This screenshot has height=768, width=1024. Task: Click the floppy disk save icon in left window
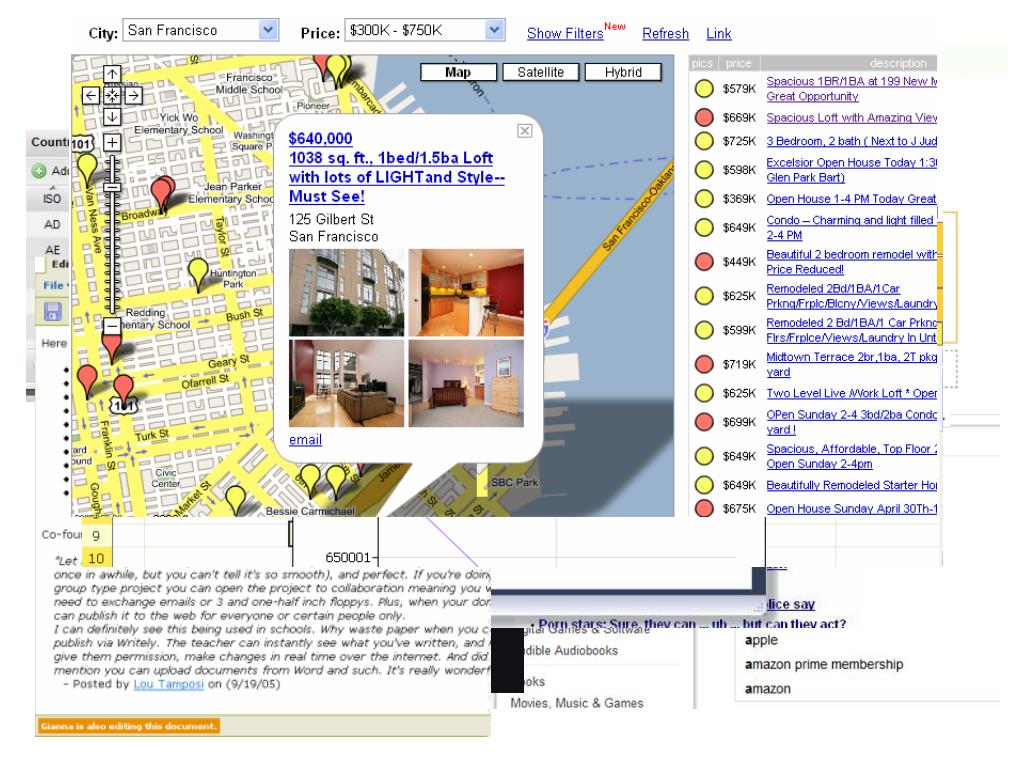pyautogui.click(x=53, y=312)
